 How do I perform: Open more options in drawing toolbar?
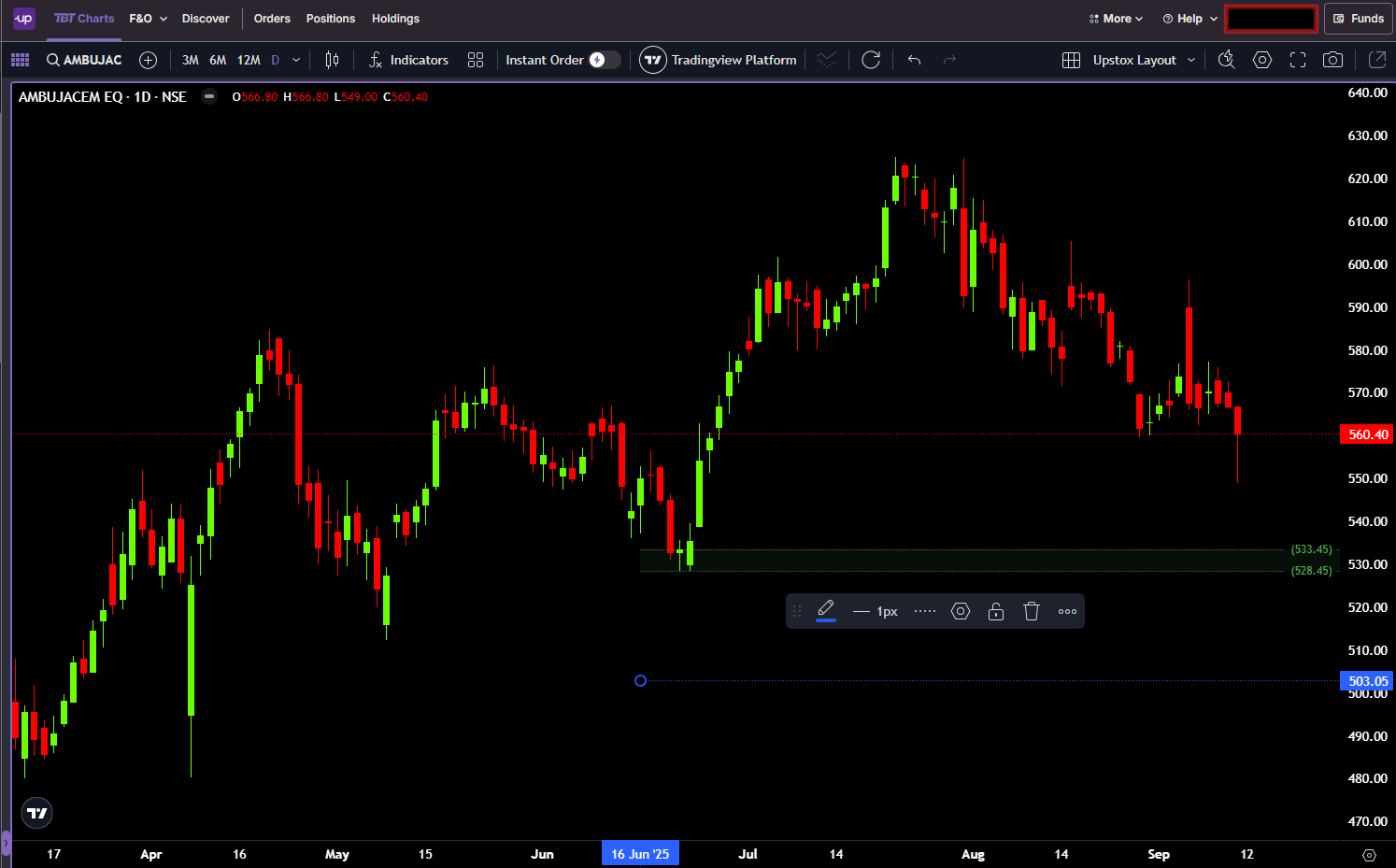(x=1067, y=611)
